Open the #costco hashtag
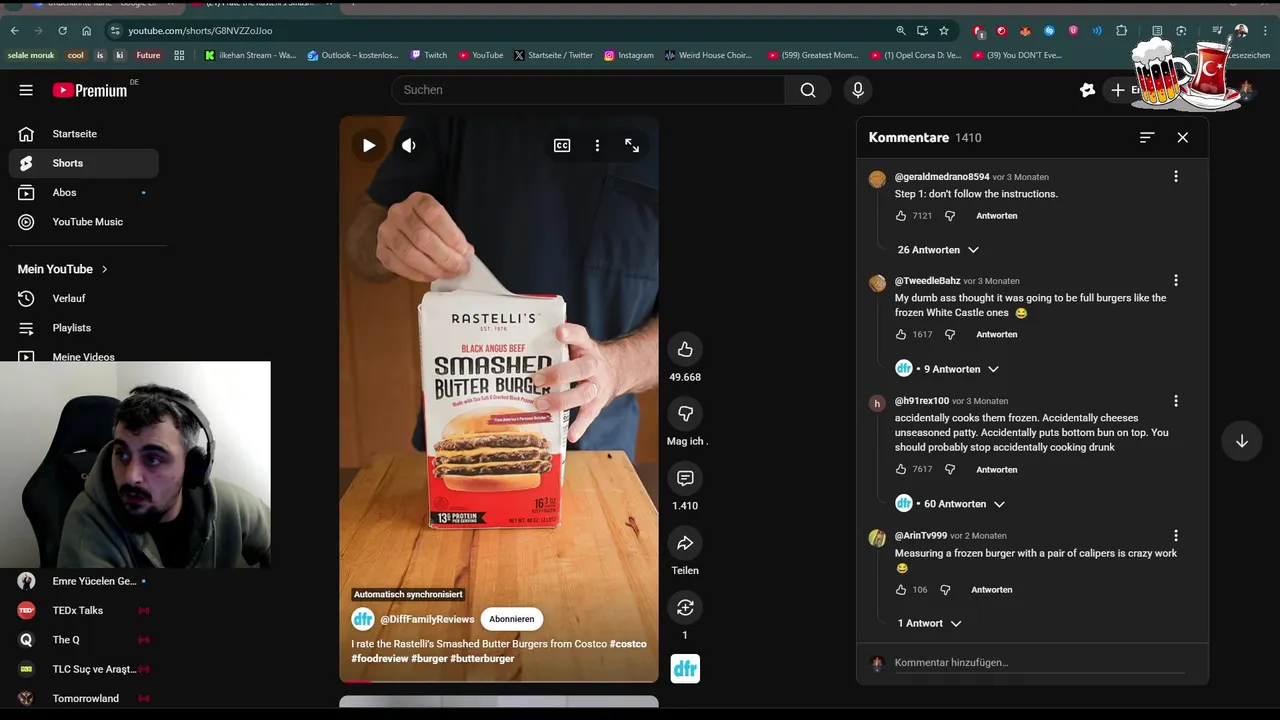 coord(628,644)
